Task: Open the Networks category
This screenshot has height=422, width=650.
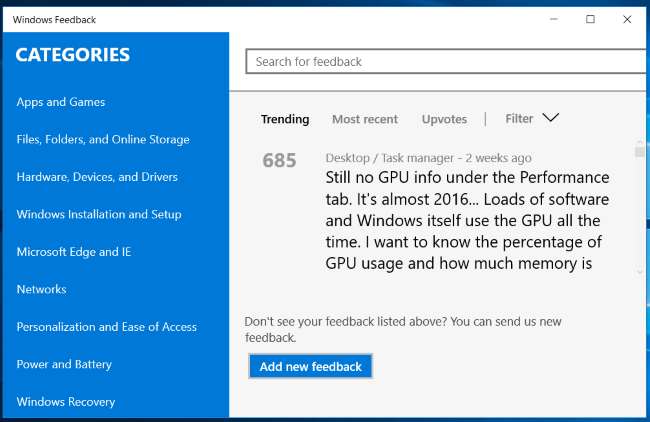Action: click(x=41, y=289)
